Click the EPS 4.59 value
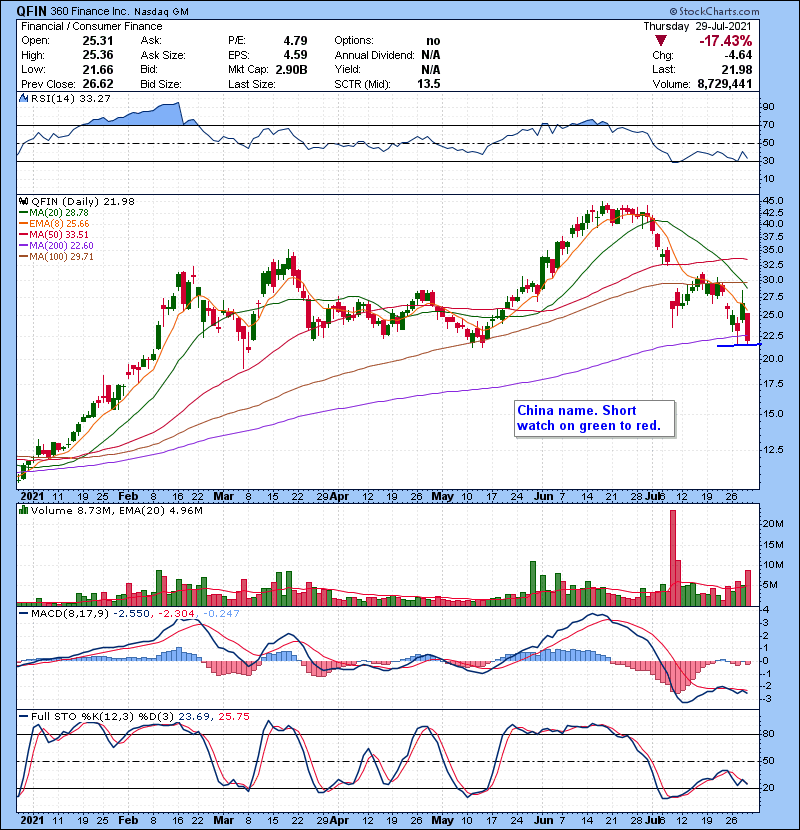800x830 pixels. click(x=295, y=55)
